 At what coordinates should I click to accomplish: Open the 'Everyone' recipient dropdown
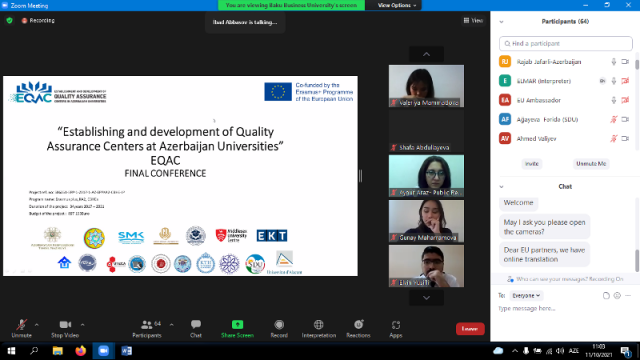(526, 296)
